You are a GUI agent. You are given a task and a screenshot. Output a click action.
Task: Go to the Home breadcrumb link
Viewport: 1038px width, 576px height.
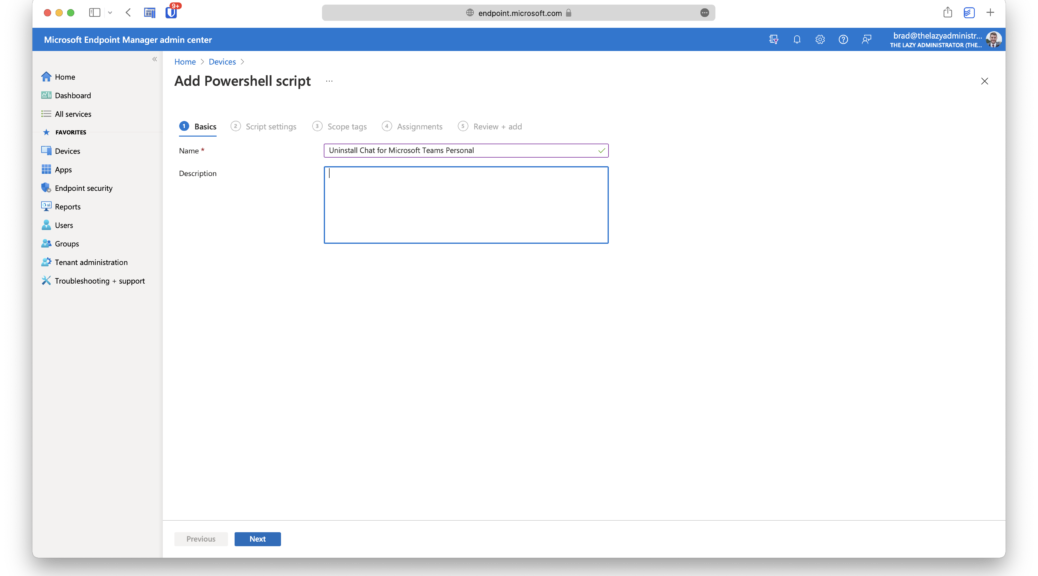point(185,62)
